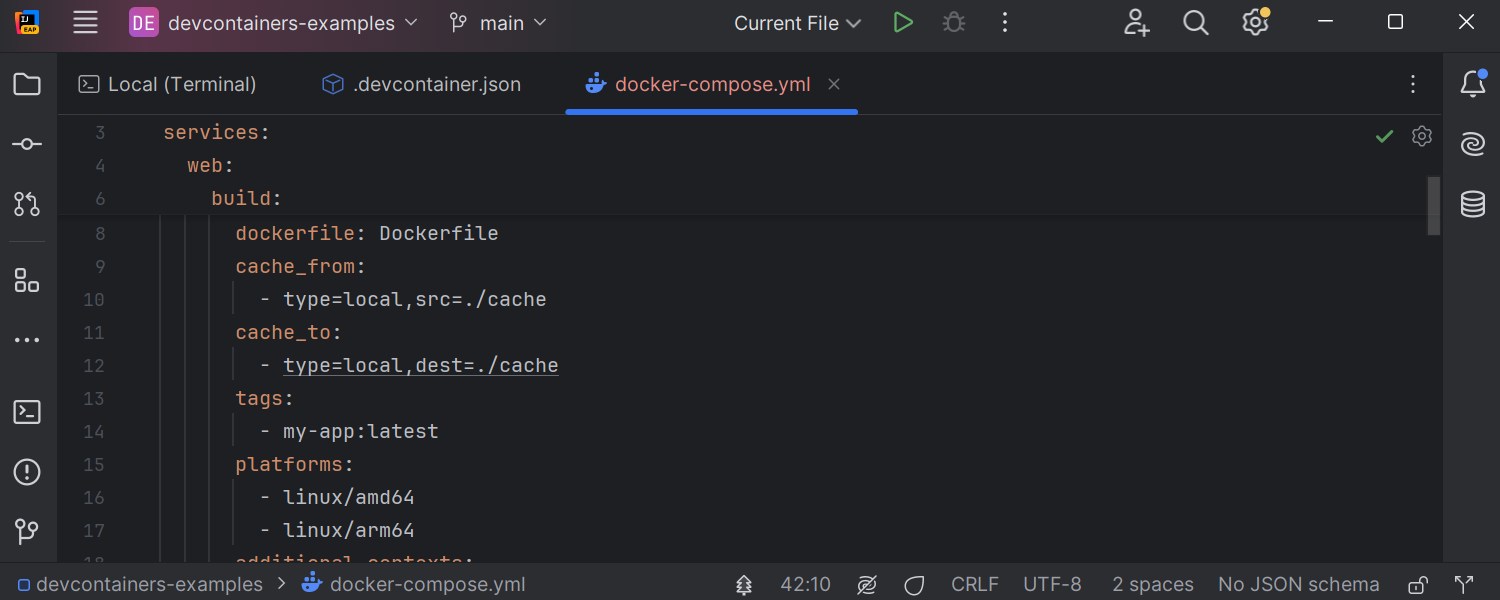Open the AI Assistant panel
Viewport: 1500px width, 600px height.
[1472, 143]
